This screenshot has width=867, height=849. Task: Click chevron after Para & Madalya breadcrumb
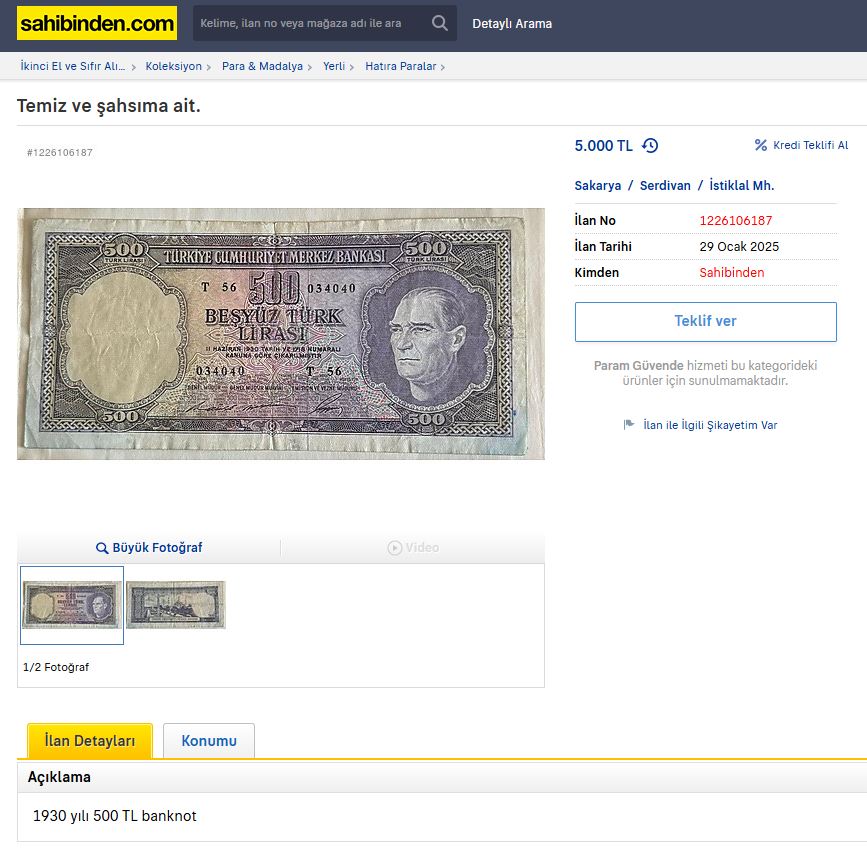coord(310,67)
